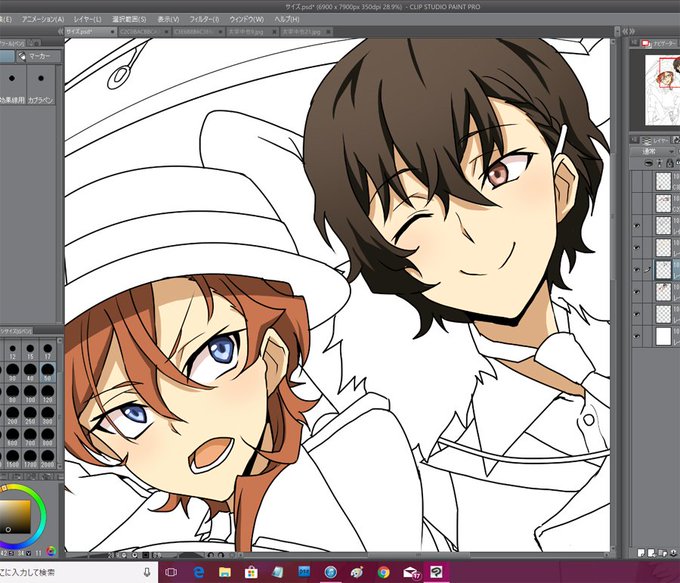Choose brush size 12 preset
The width and height of the screenshot is (680, 583).
coord(13,351)
